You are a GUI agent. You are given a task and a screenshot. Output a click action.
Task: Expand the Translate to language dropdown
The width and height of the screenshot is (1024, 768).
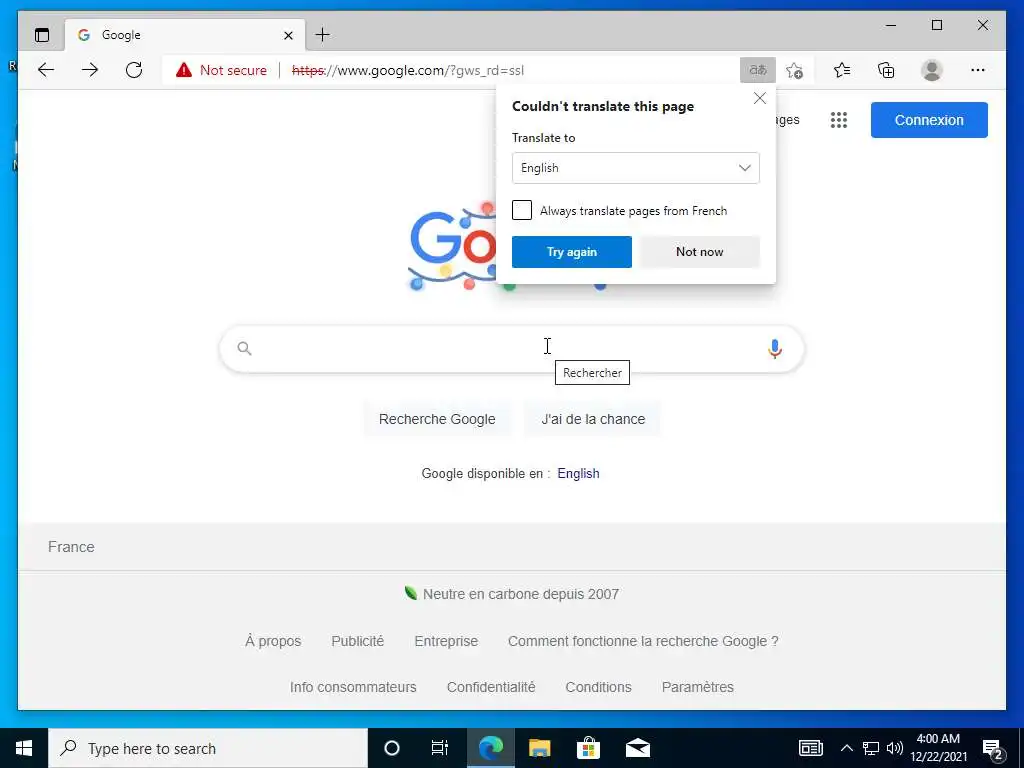point(635,168)
